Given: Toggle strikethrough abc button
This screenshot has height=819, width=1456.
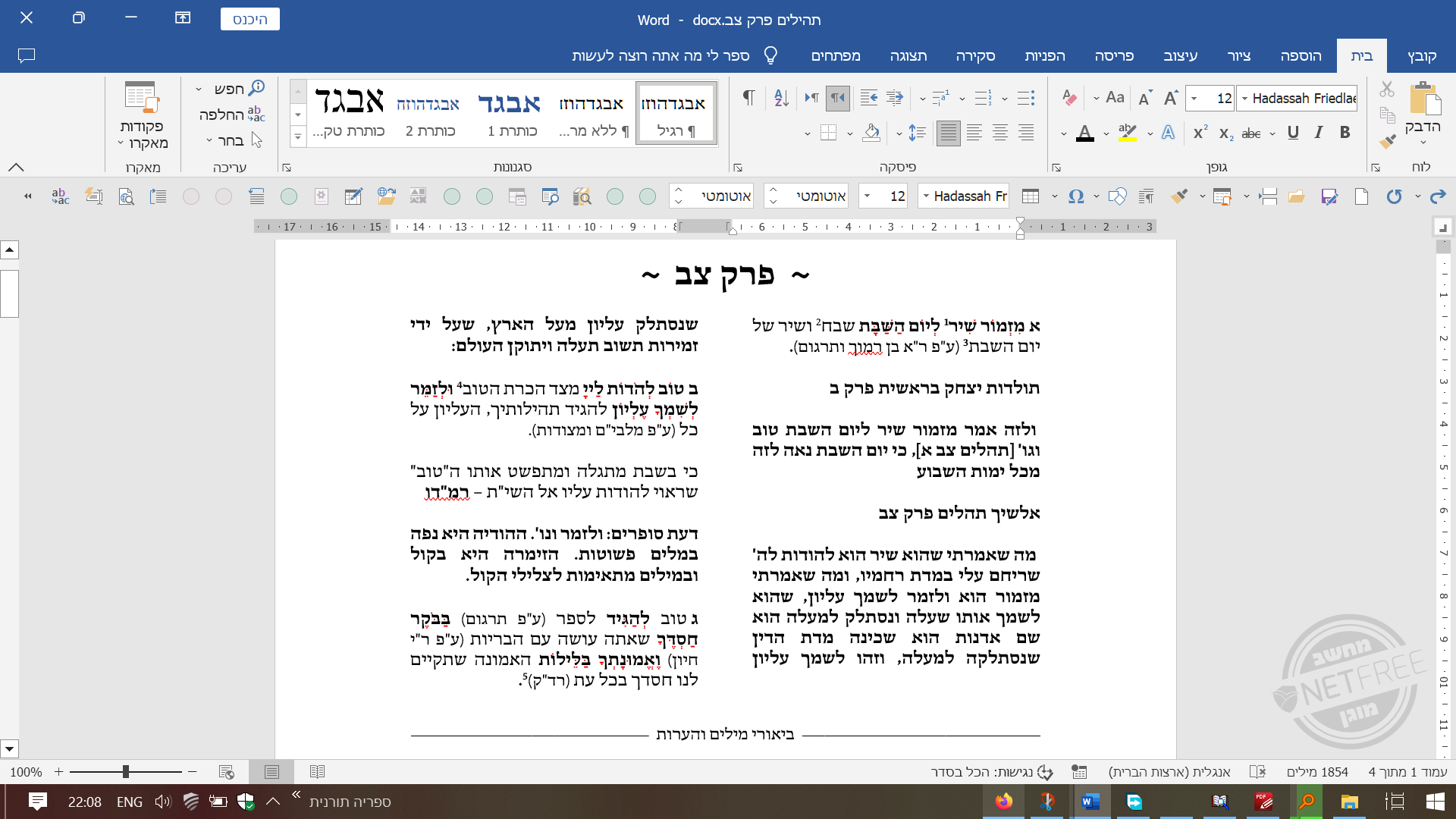Looking at the screenshot, I should (x=1251, y=133).
